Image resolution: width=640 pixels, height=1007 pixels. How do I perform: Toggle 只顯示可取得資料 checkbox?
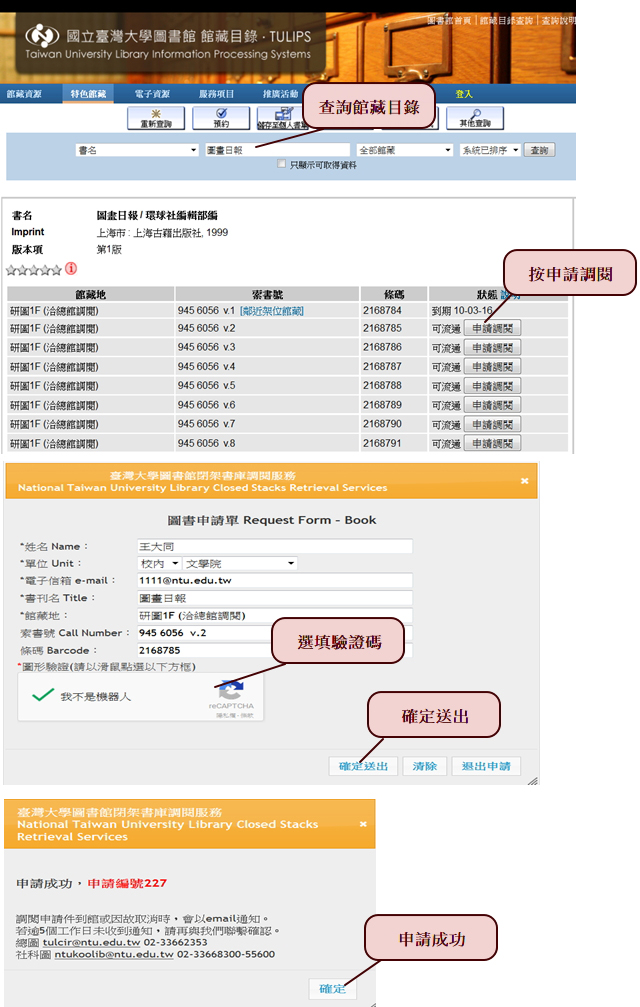[x=281, y=164]
